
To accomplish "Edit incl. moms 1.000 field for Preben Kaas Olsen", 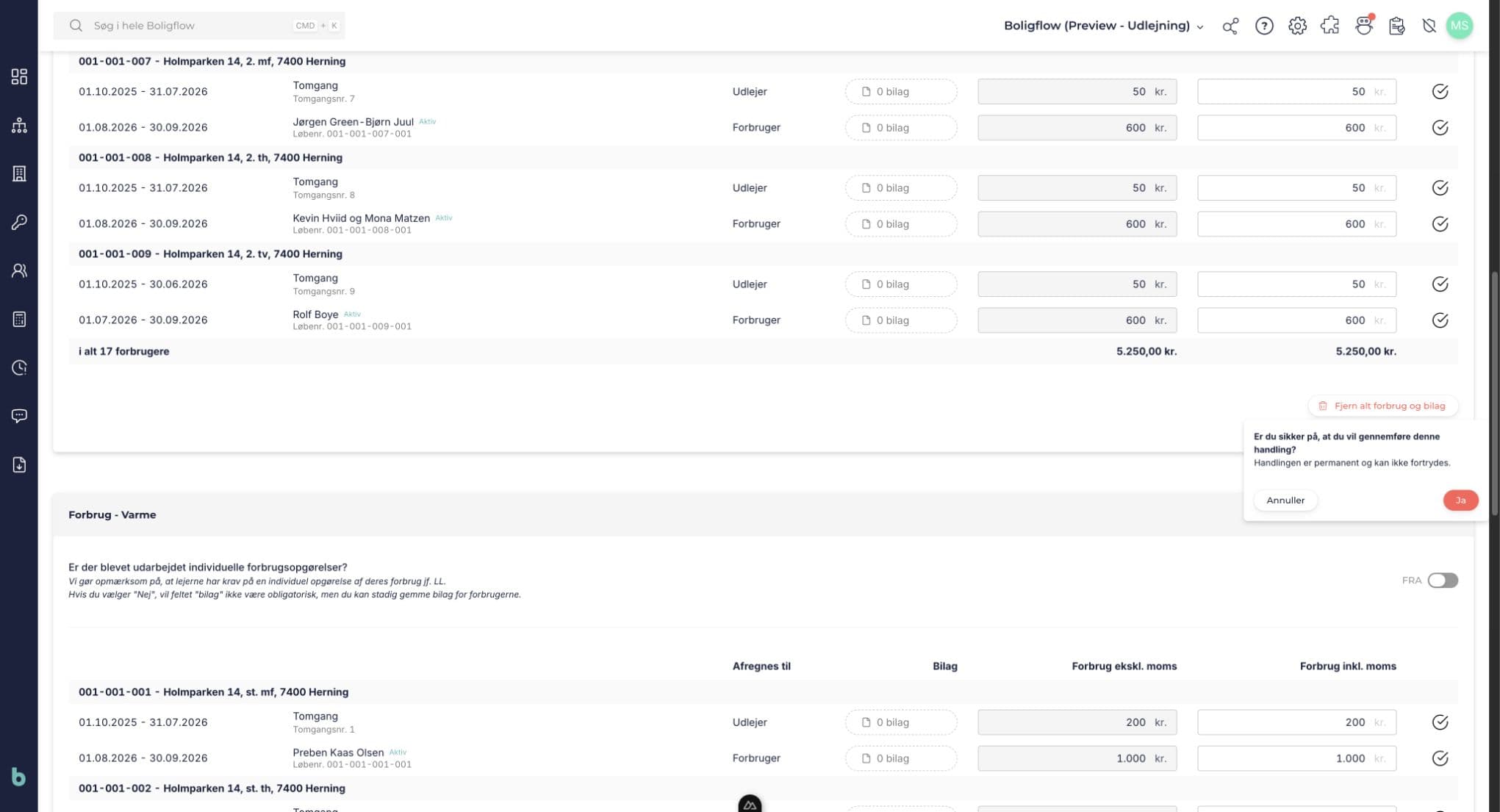I will [1296, 758].
